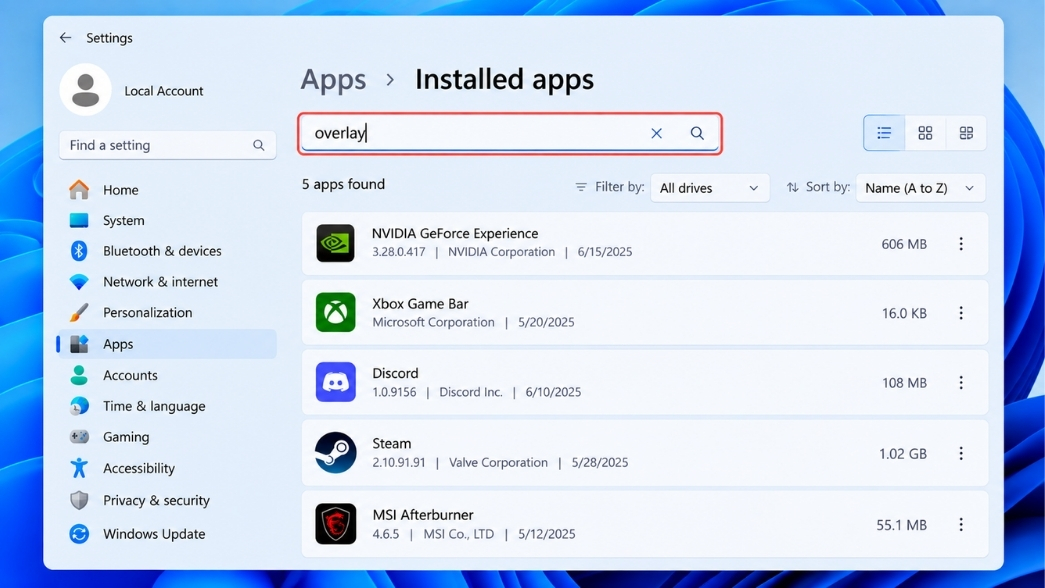
Task: Go back using the Settings back arrow
Action: point(65,38)
